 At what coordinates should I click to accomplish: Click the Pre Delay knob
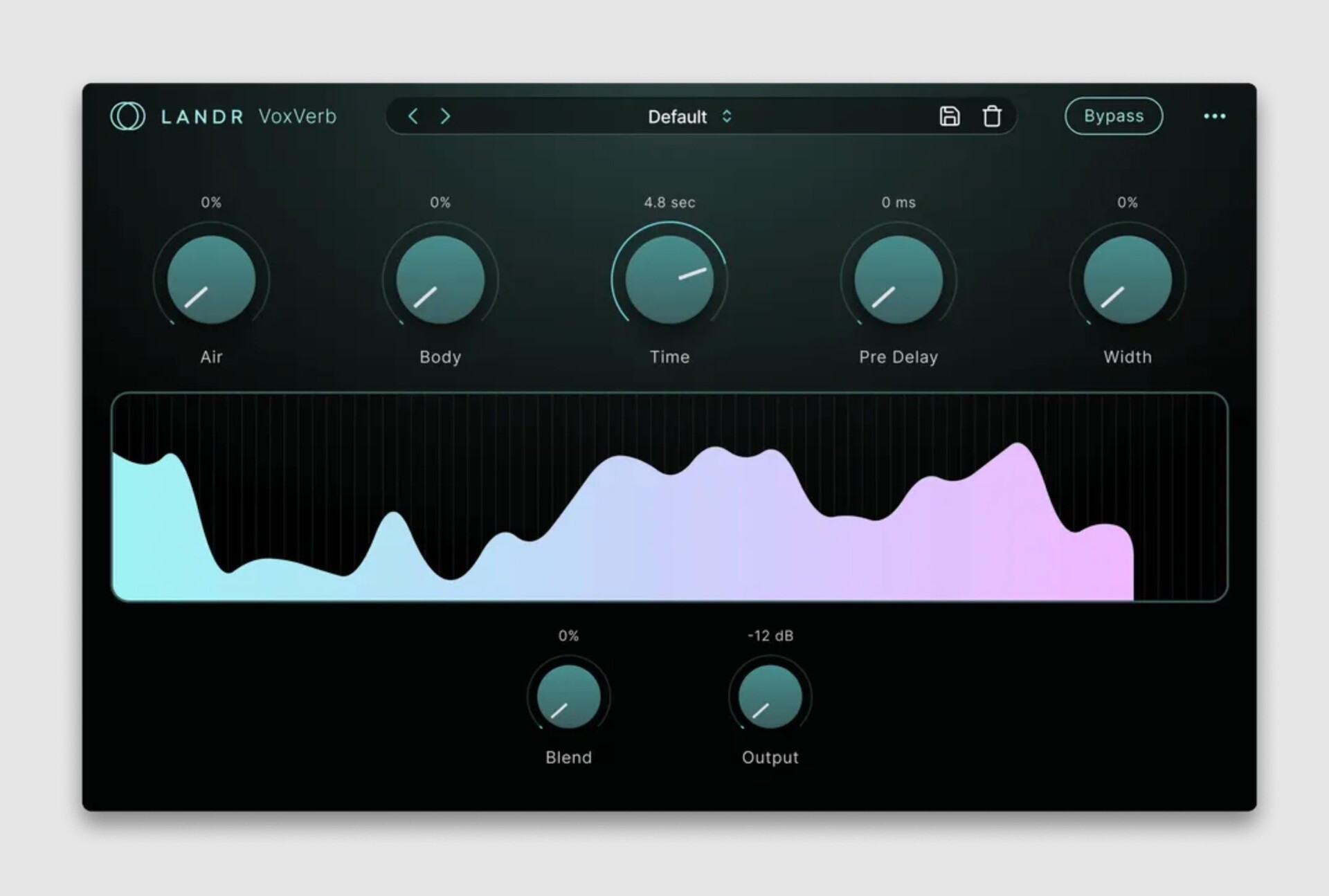pos(898,280)
